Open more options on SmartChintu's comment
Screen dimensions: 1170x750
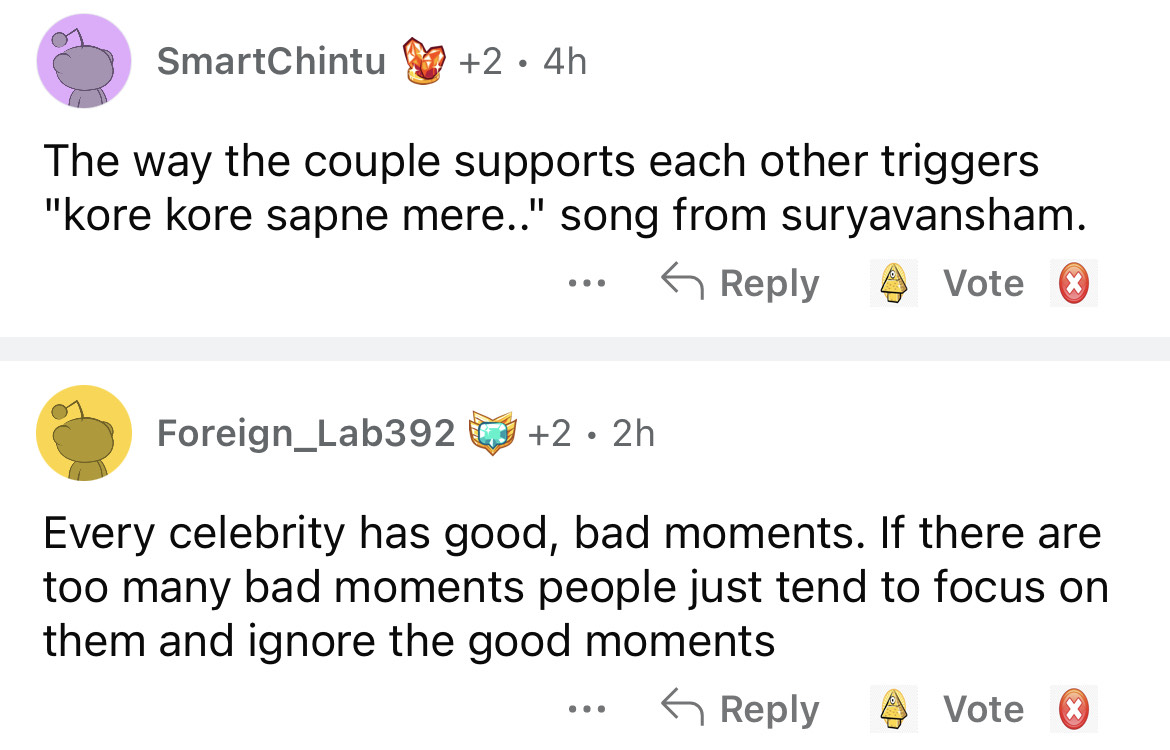coord(579,284)
